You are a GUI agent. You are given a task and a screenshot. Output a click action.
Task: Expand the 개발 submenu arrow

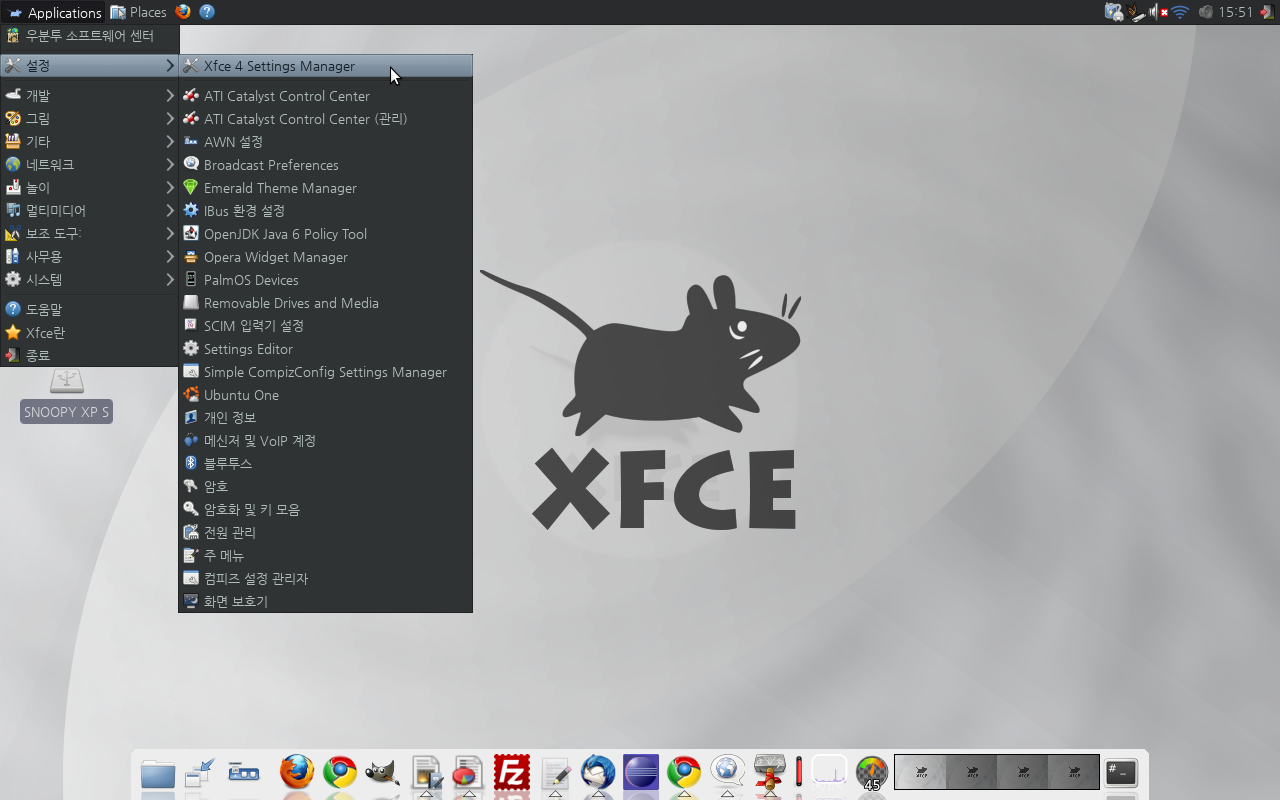(170, 96)
